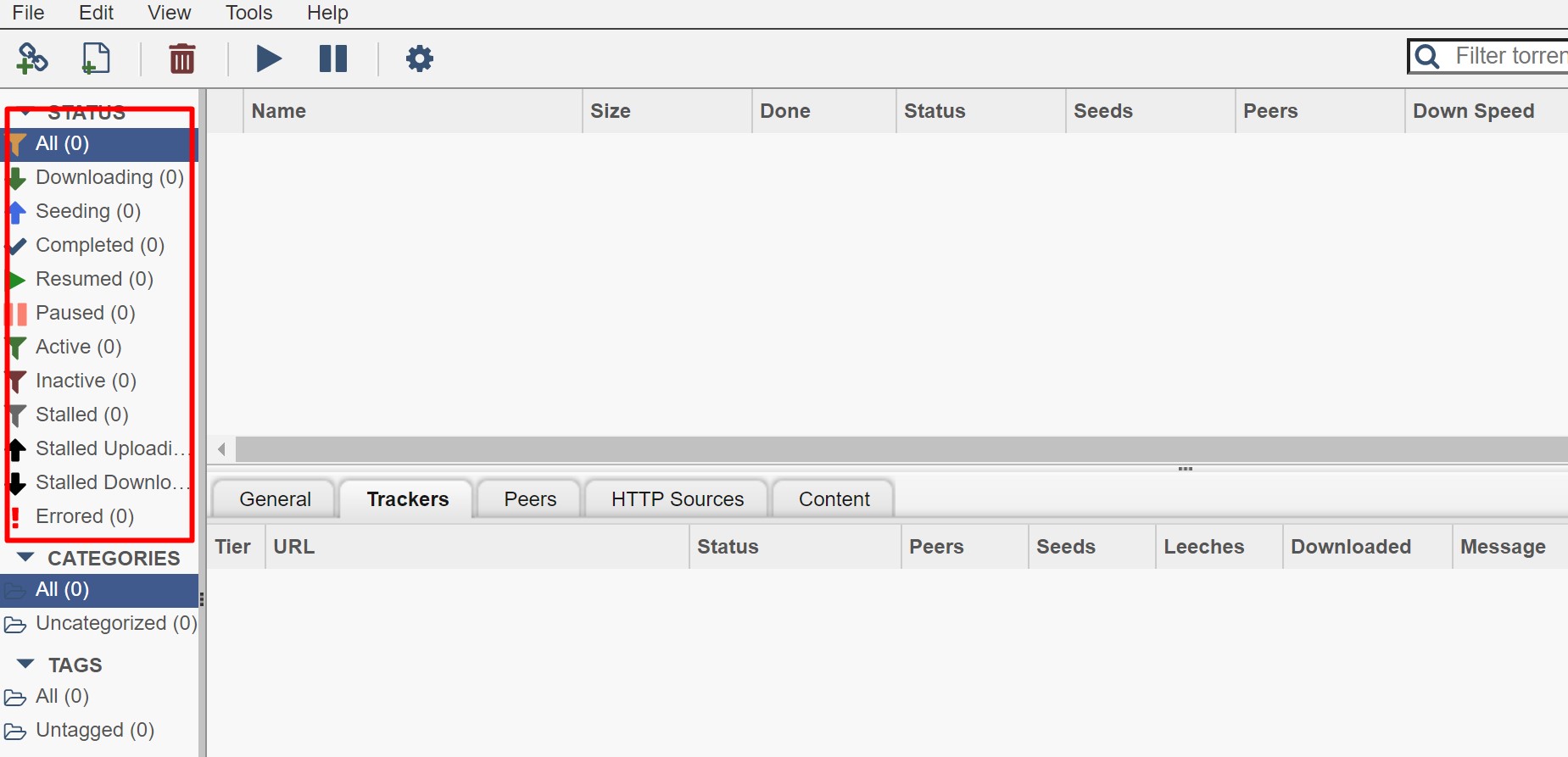Screen dimensions: 1568x757
Task: Click the Add Torrent File icon
Action: coord(96,58)
